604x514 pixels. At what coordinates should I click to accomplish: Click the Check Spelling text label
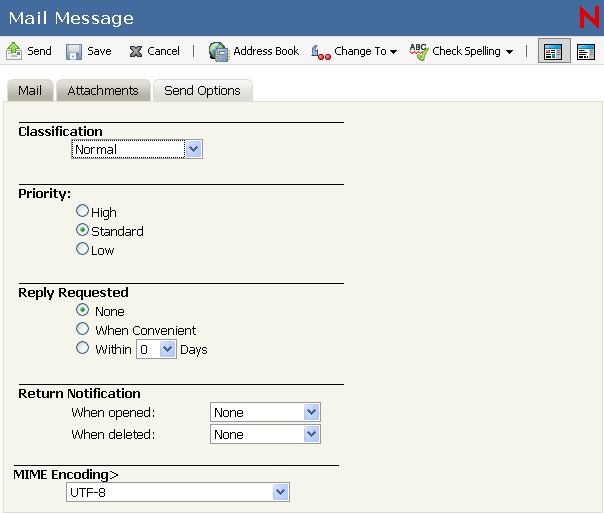click(x=466, y=51)
